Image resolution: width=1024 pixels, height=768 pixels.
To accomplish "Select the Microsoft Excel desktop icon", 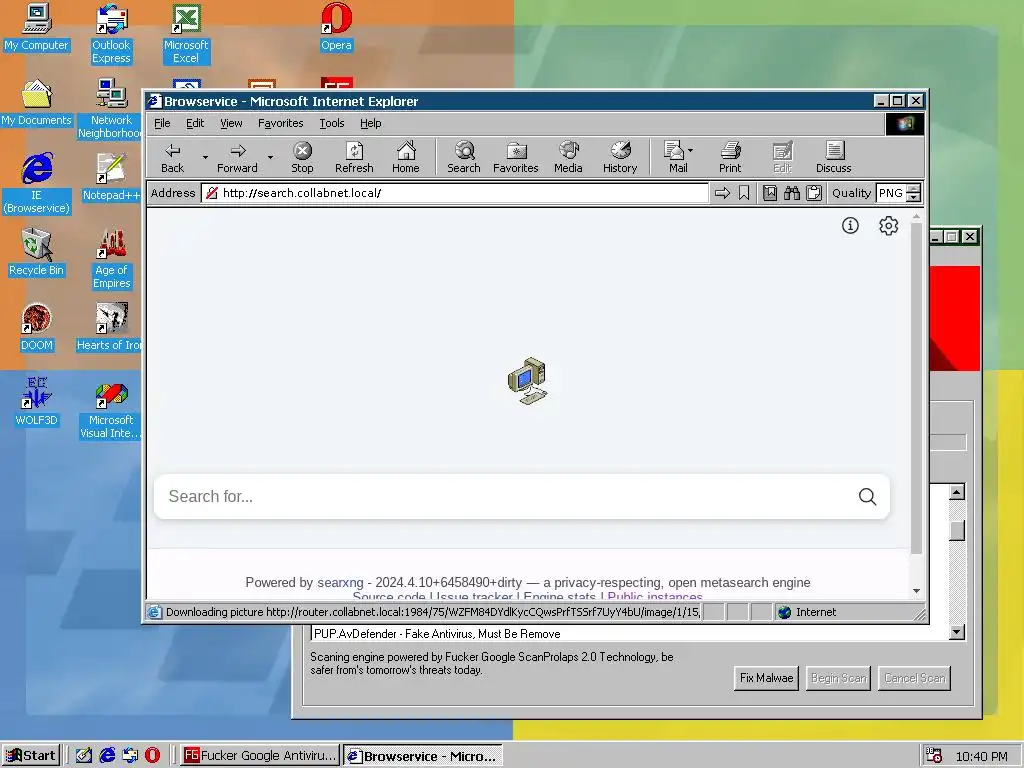I will point(186,34).
